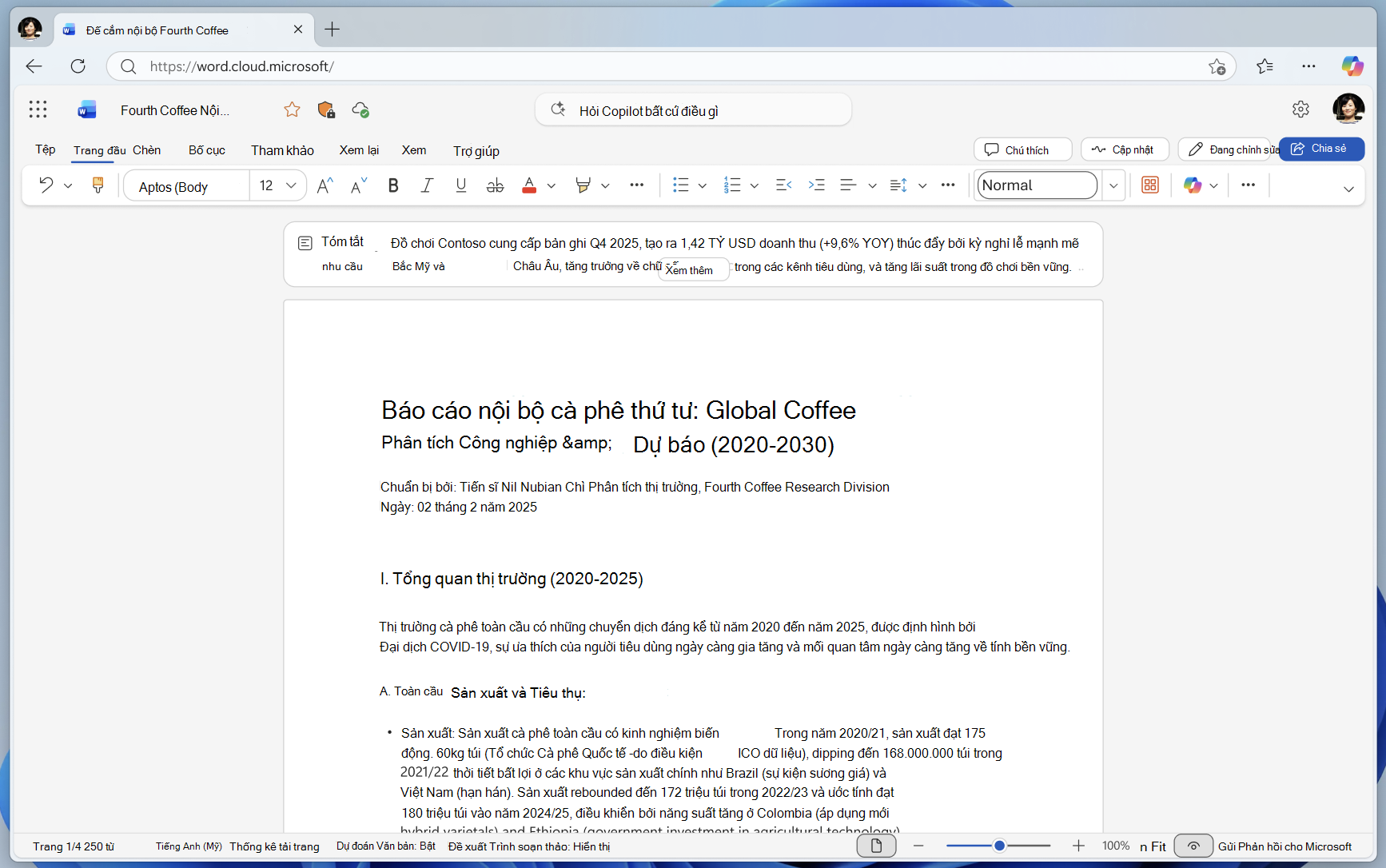Open the Normal style dropdown arrow
This screenshot has height=868, width=1386.
click(1113, 185)
